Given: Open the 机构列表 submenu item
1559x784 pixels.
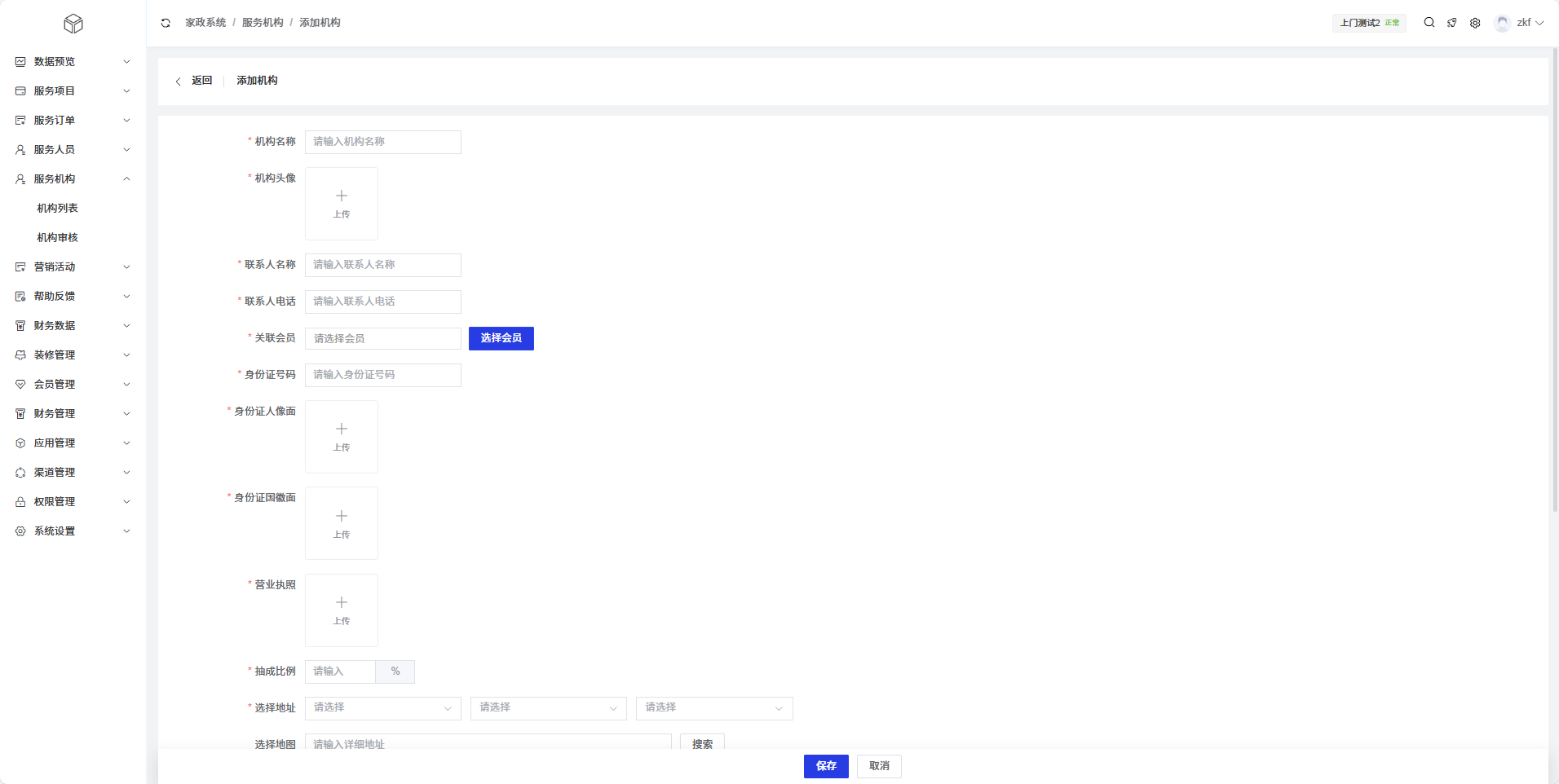Looking at the screenshot, I should (x=57, y=209).
